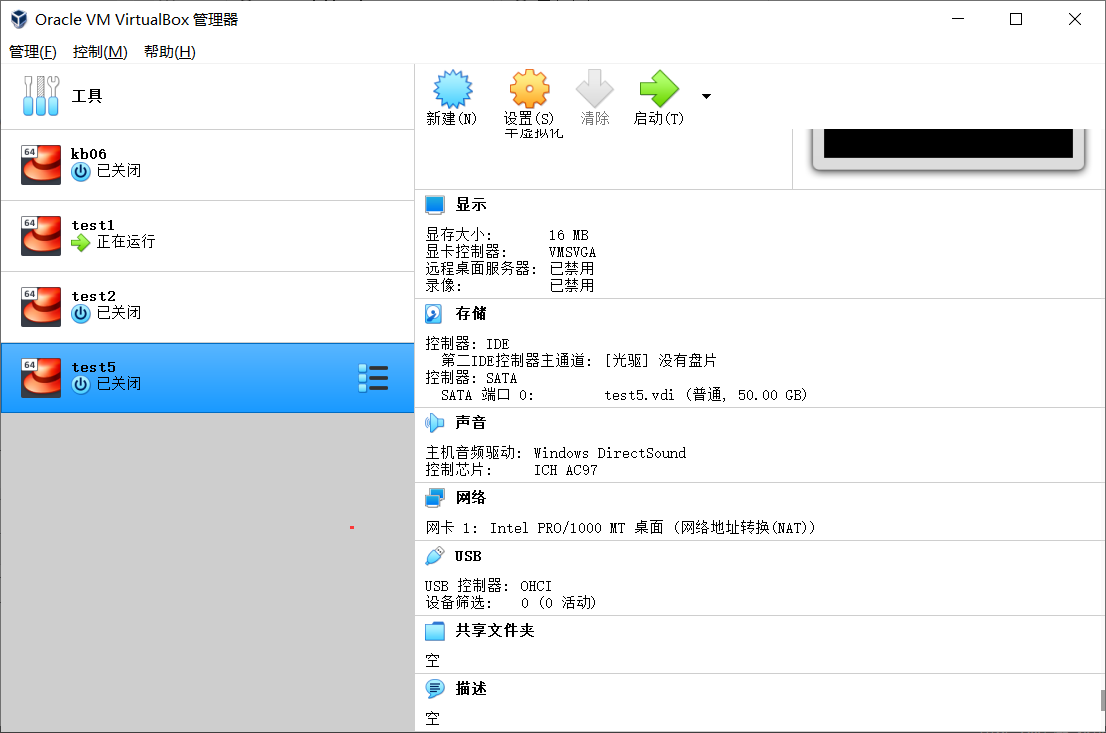Select the kb06 virtual machine
Viewport: 1106px width, 733px height.
click(150, 164)
